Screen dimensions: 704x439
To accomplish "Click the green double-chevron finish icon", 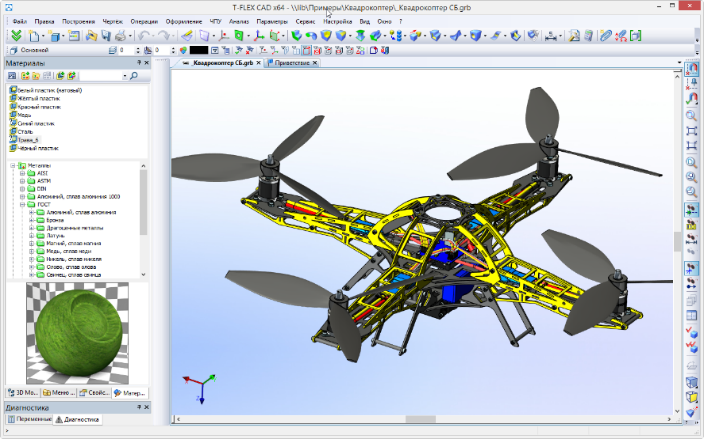I will (17, 35).
